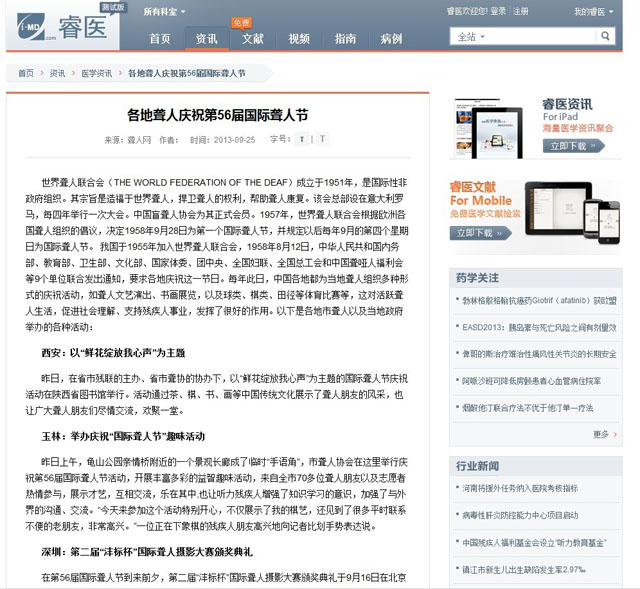The image size is (640, 589).
Task: Click the 睿医 i-MD site logo
Action: coord(62,27)
